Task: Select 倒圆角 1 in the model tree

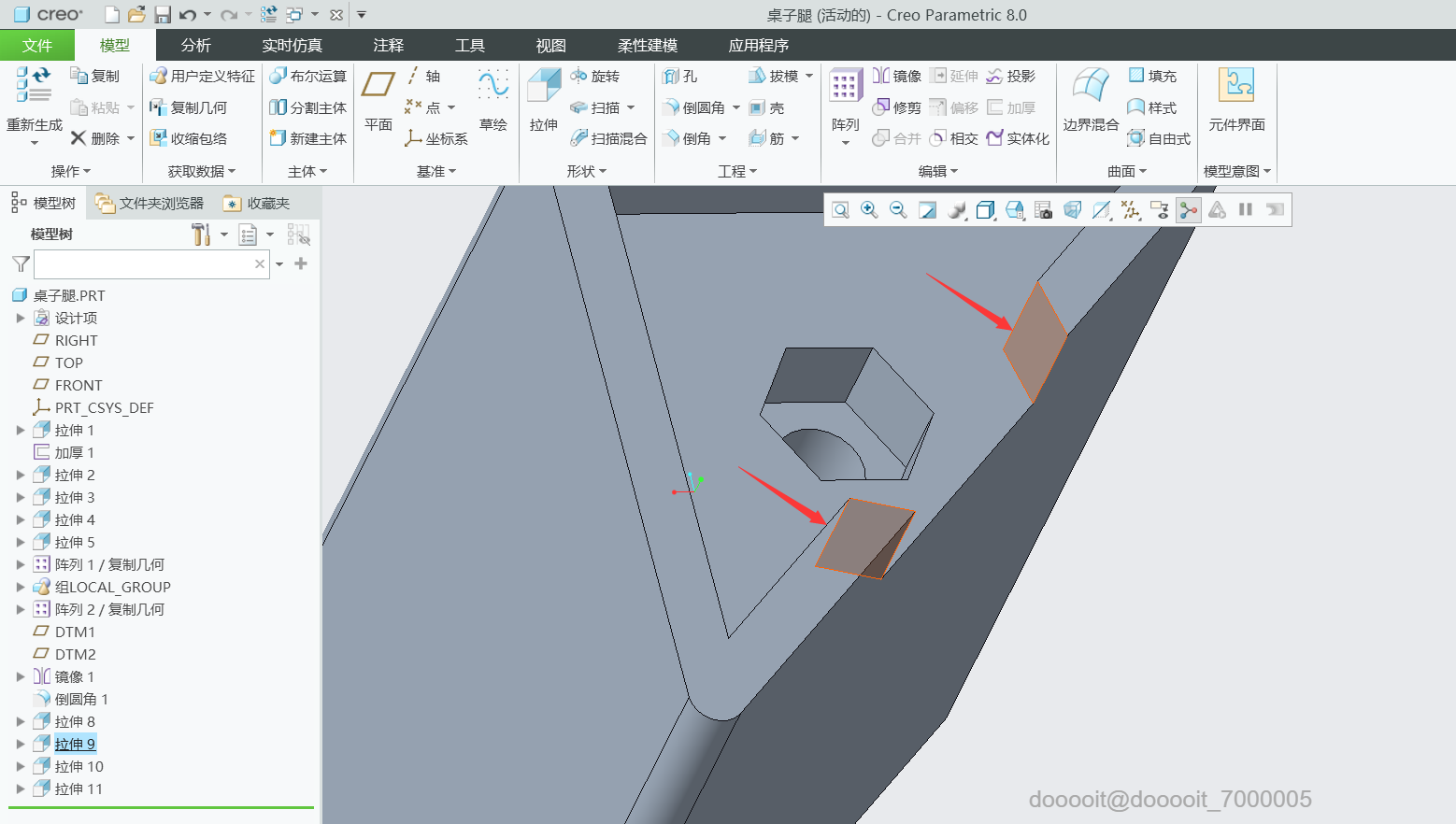Action: (81, 699)
